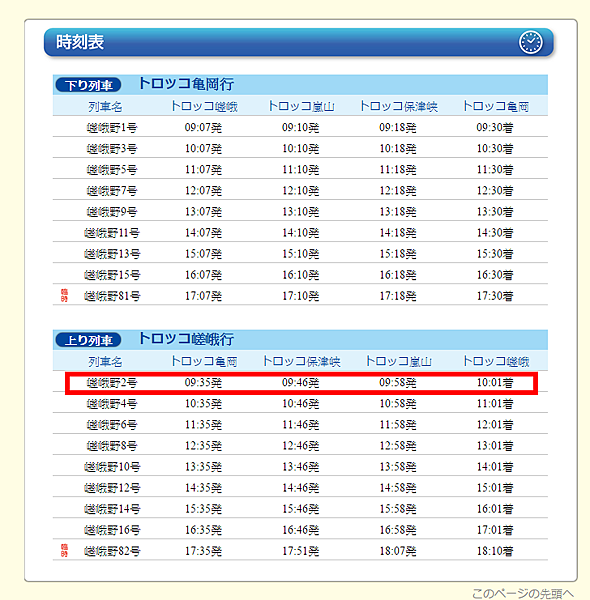Click トロッコ嵐山 column header in 上り列車 table
Viewport: 590px width, 600px height.
[398, 361]
